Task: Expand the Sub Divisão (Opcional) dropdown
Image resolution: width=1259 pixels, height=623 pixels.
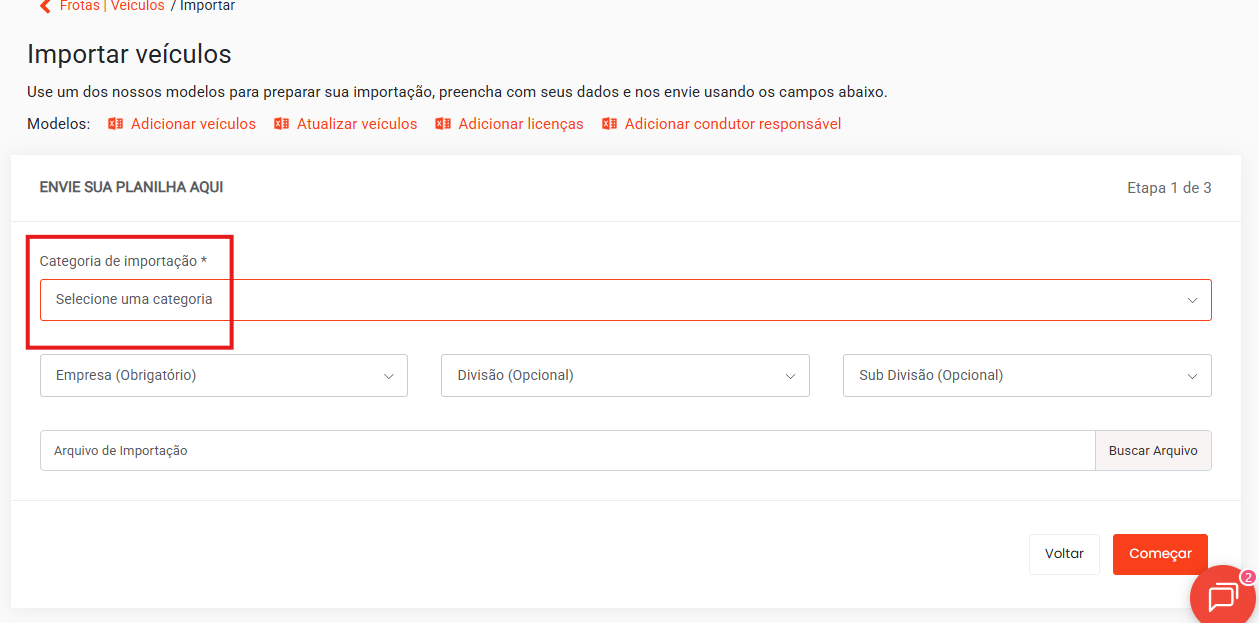Action: [x=1027, y=376]
